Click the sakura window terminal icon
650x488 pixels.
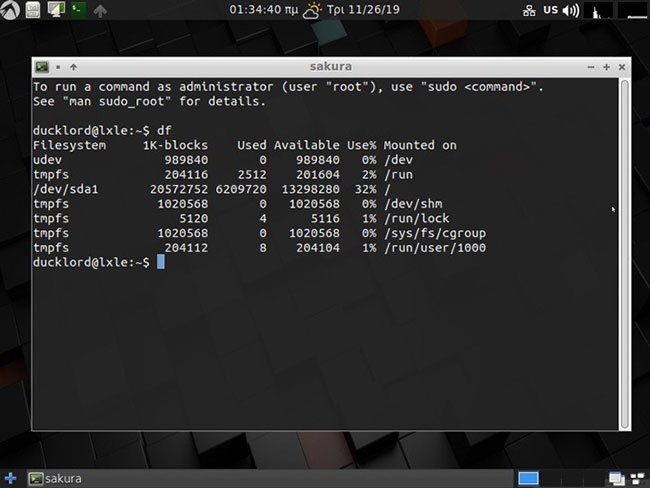click(x=42, y=67)
